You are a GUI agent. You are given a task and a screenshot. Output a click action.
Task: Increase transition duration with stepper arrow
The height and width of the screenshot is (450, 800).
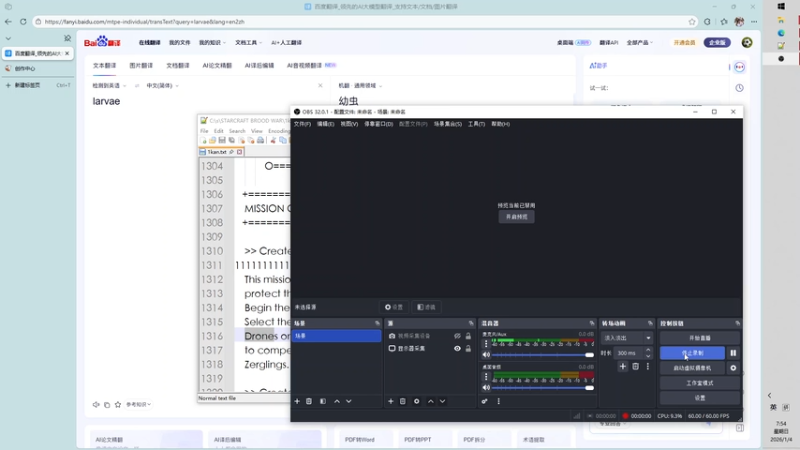(x=648, y=351)
